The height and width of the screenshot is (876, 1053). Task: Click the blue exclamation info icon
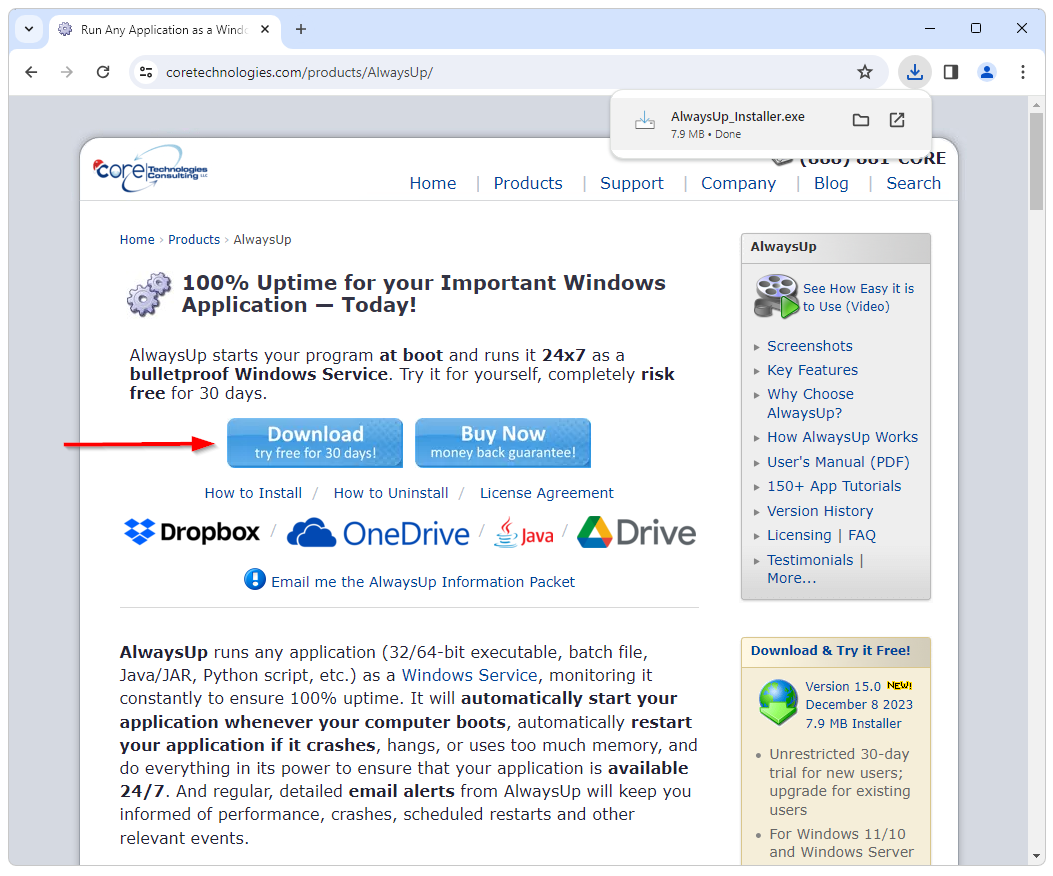point(255,579)
